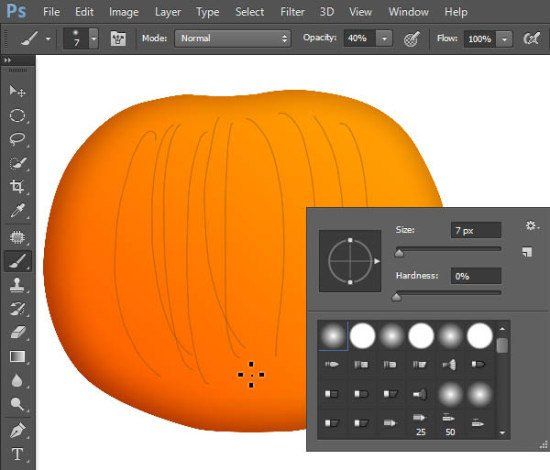The height and width of the screenshot is (470, 550).
Task: Select the Gradient tool
Action: 17,356
